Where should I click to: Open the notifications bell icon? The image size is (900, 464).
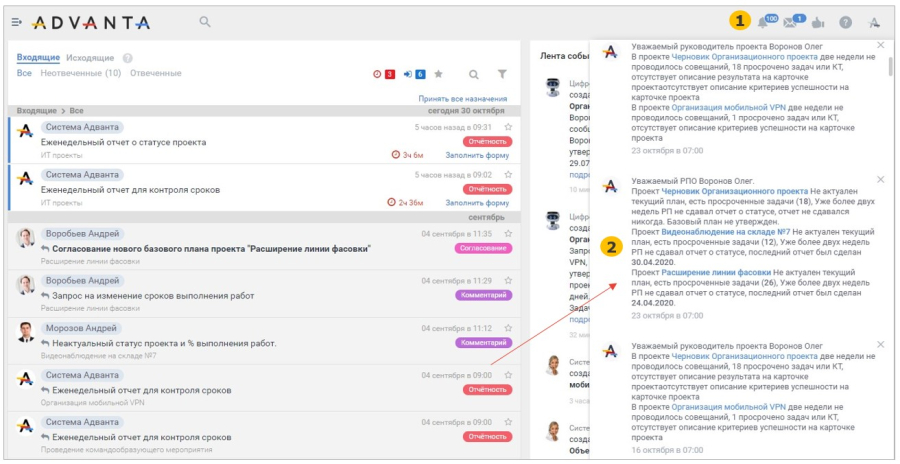763,23
